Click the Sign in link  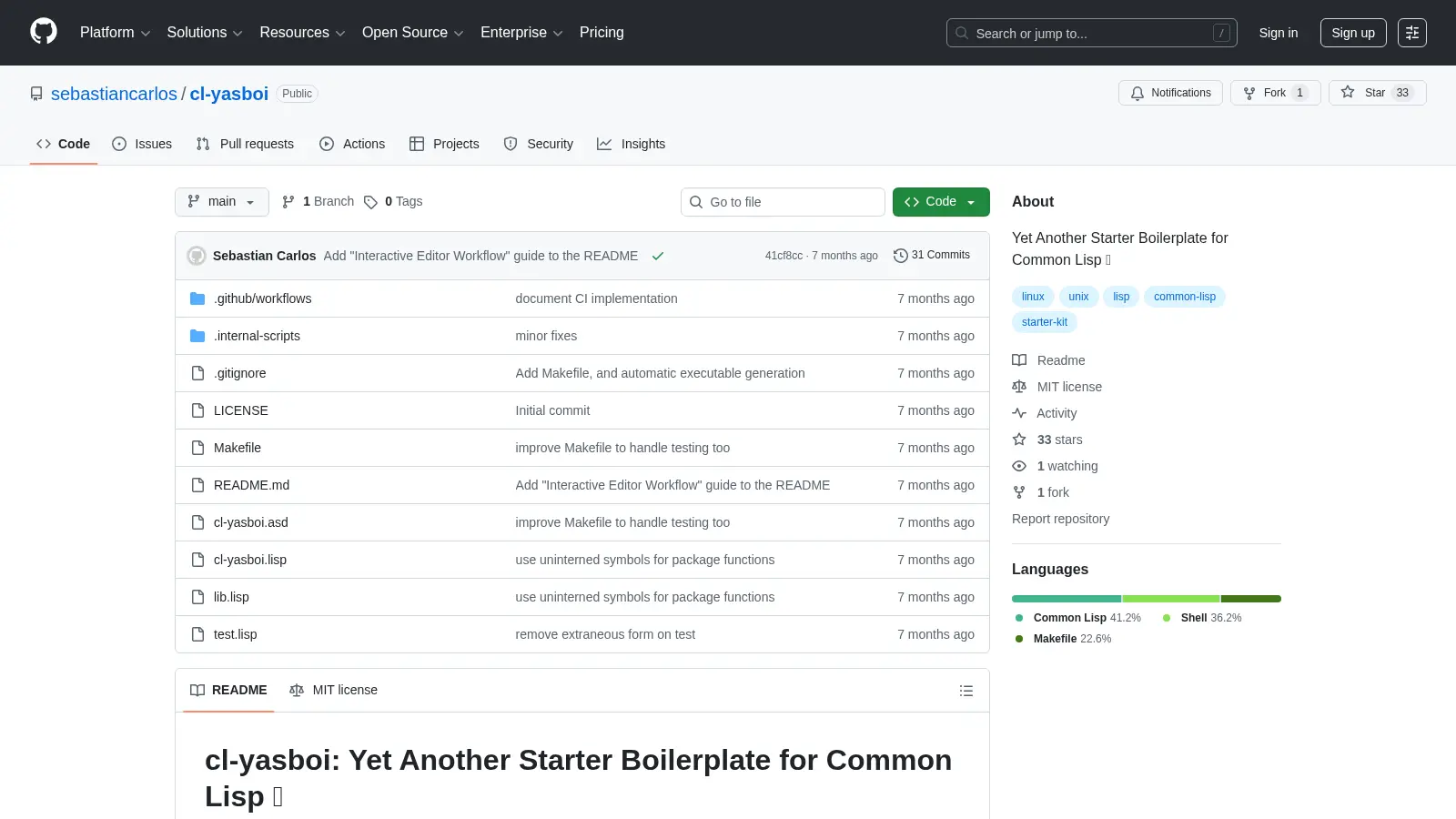[1279, 33]
